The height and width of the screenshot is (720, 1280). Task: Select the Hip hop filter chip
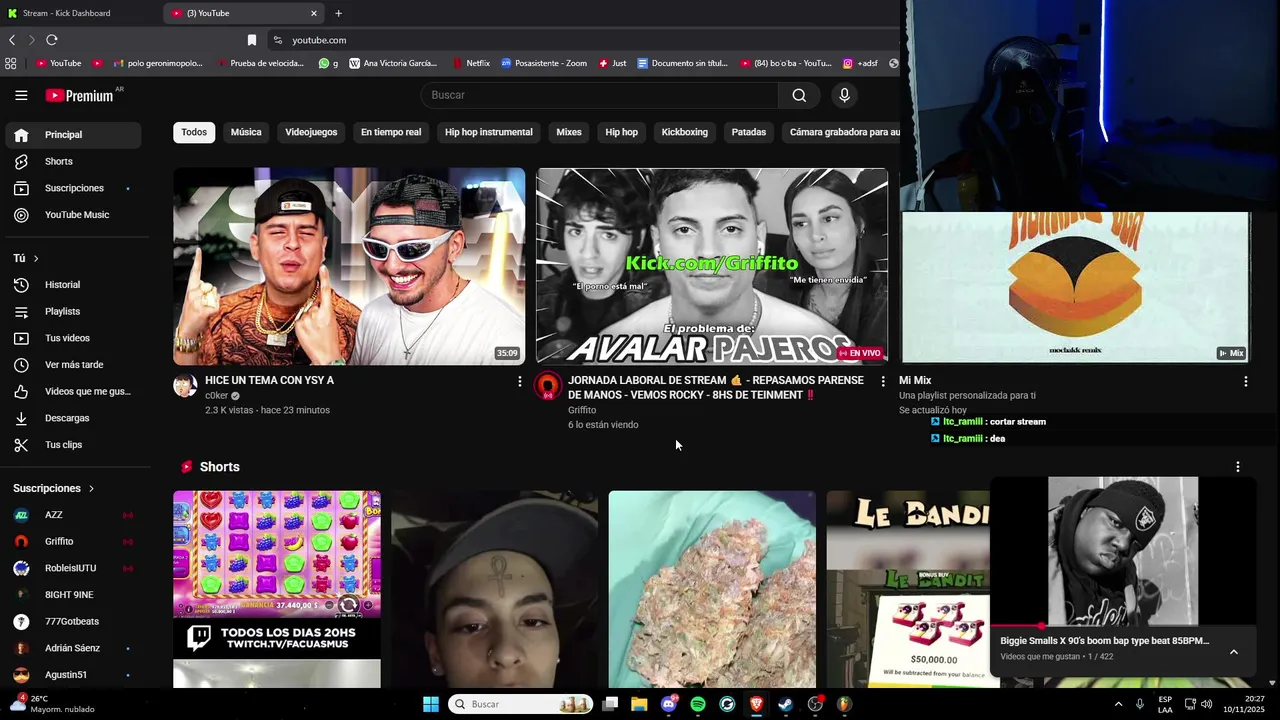click(x=621, y=132)
